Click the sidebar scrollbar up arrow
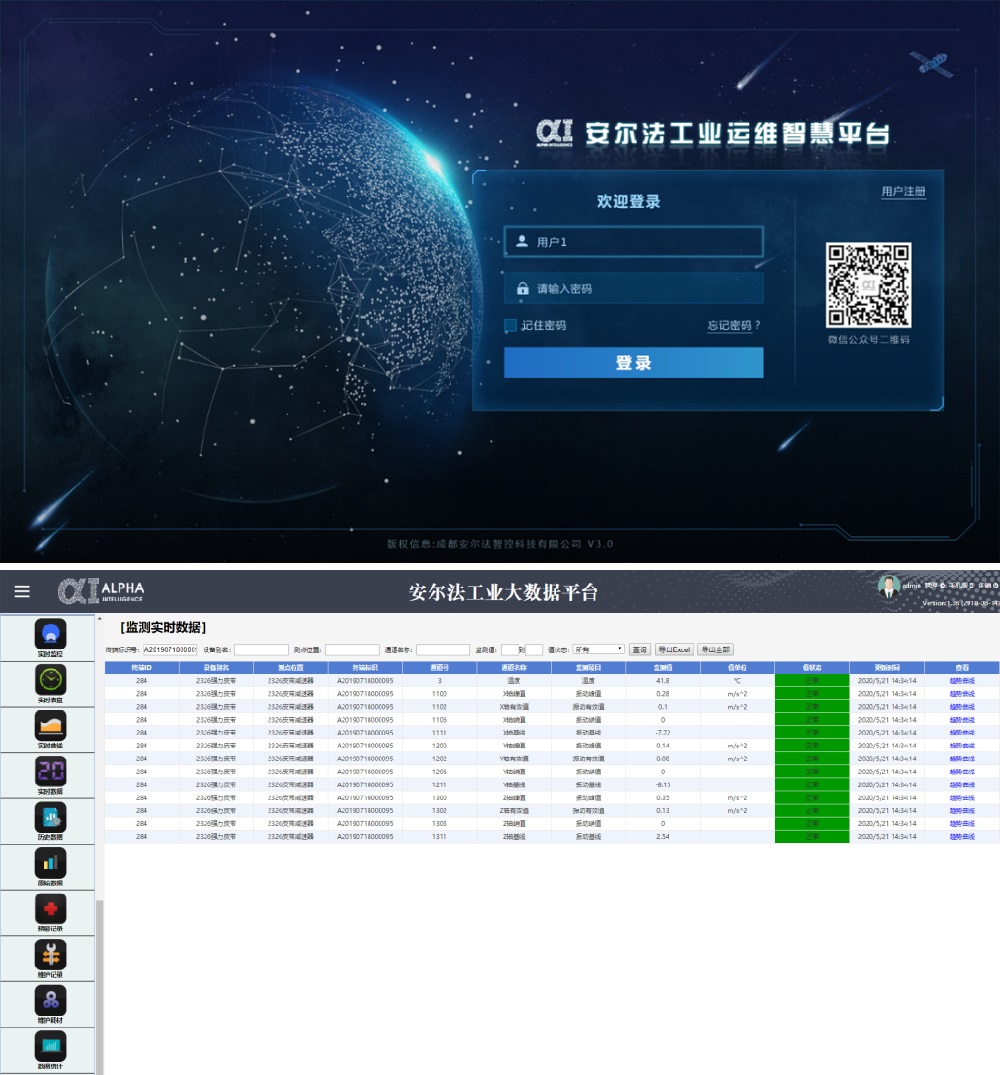Viewport: 1000px width, 1075px height. 99,618
